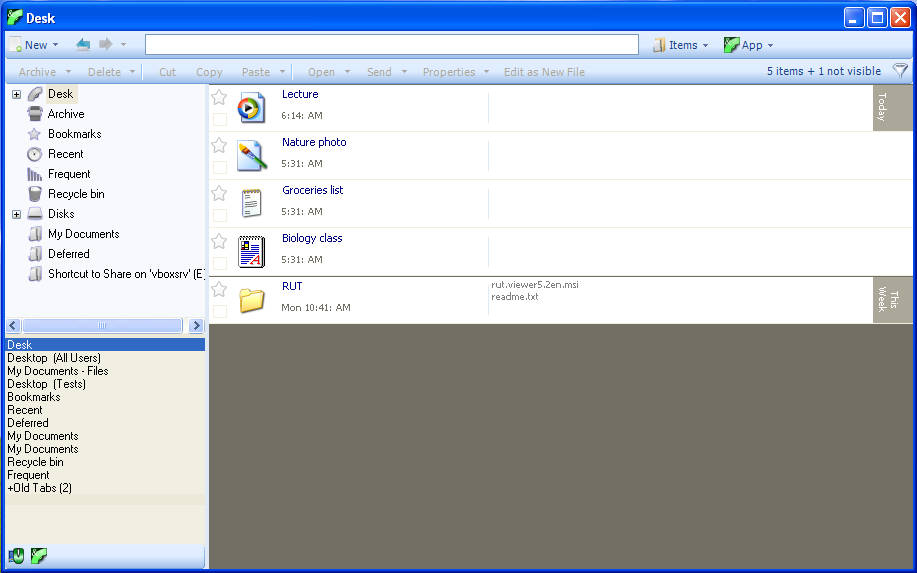The width and height of the screenshot is (917, 573).
Task: Open the navigation history dropdown arrow
Action: pos(123,44)
